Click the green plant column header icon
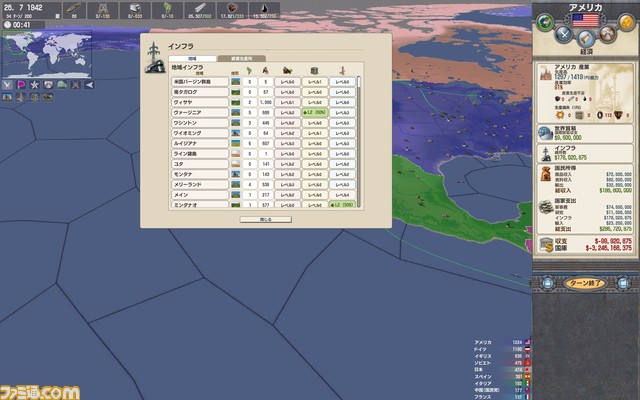640x400 pixels. click(x=249, y=71)
